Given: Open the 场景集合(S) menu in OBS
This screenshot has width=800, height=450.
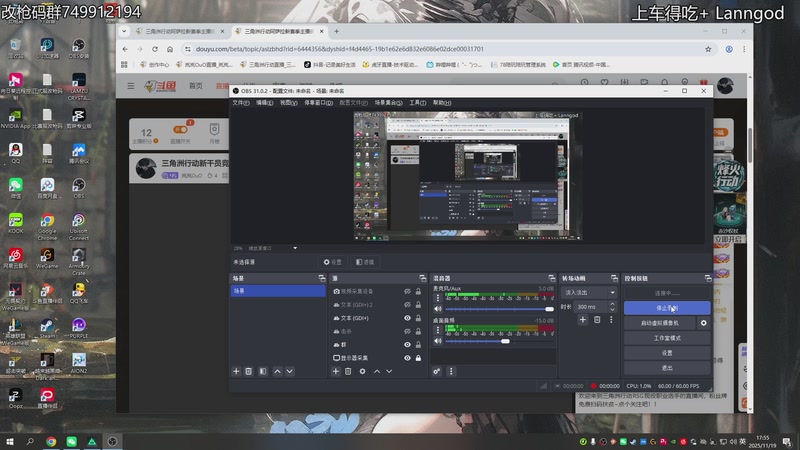Looking at the screenshot, I should pyautogui.click(x=388, y=103).
